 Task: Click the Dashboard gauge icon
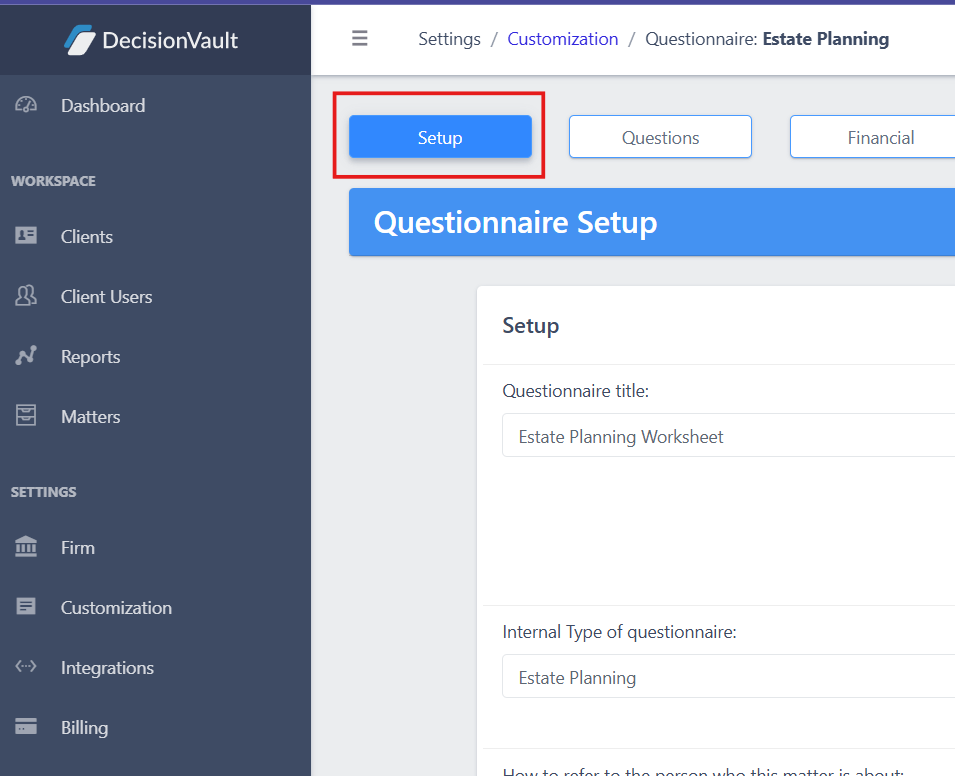[x=26, y=105]
